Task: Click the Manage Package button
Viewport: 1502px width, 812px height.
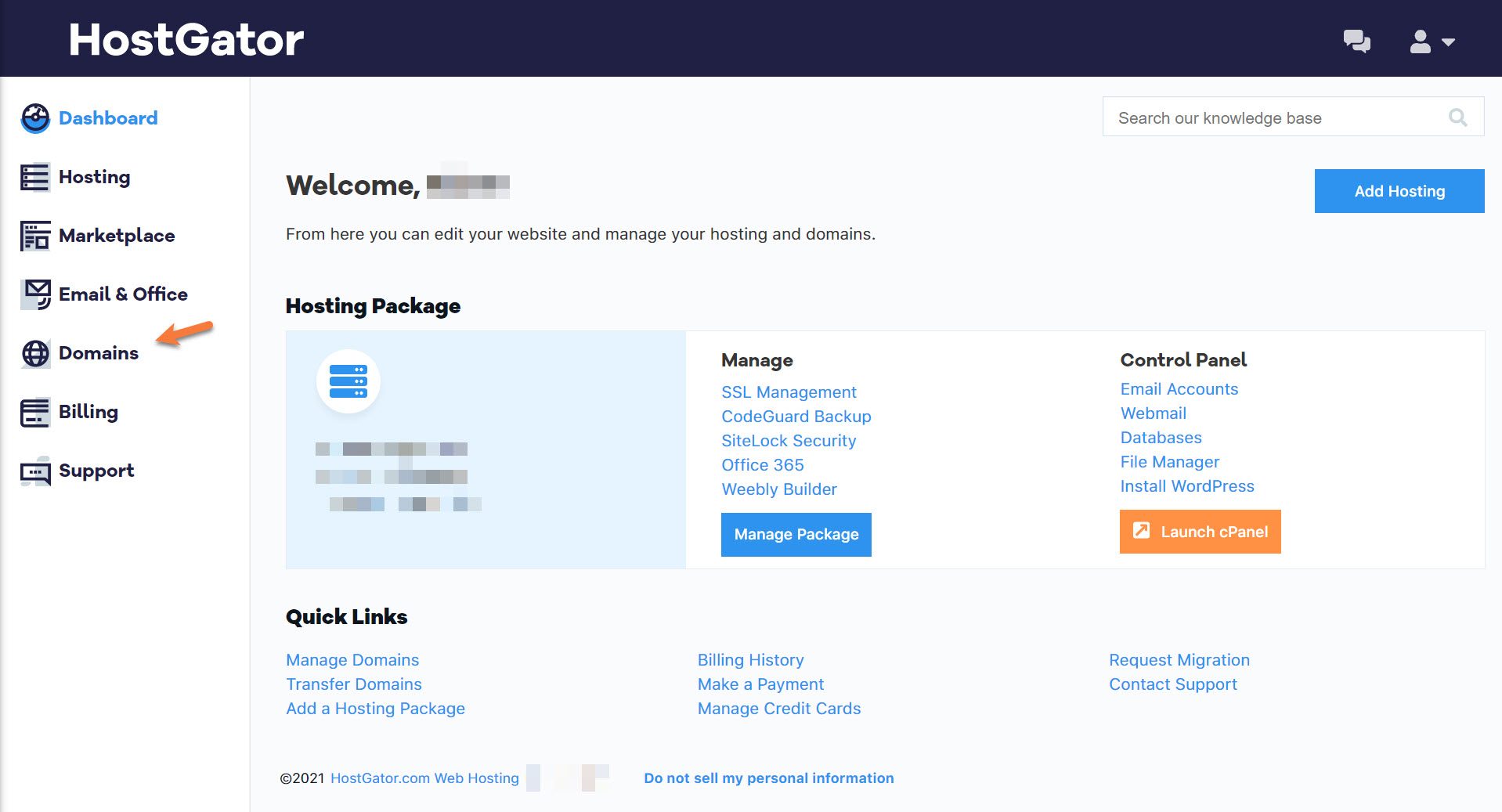Action: pos(796,535)
